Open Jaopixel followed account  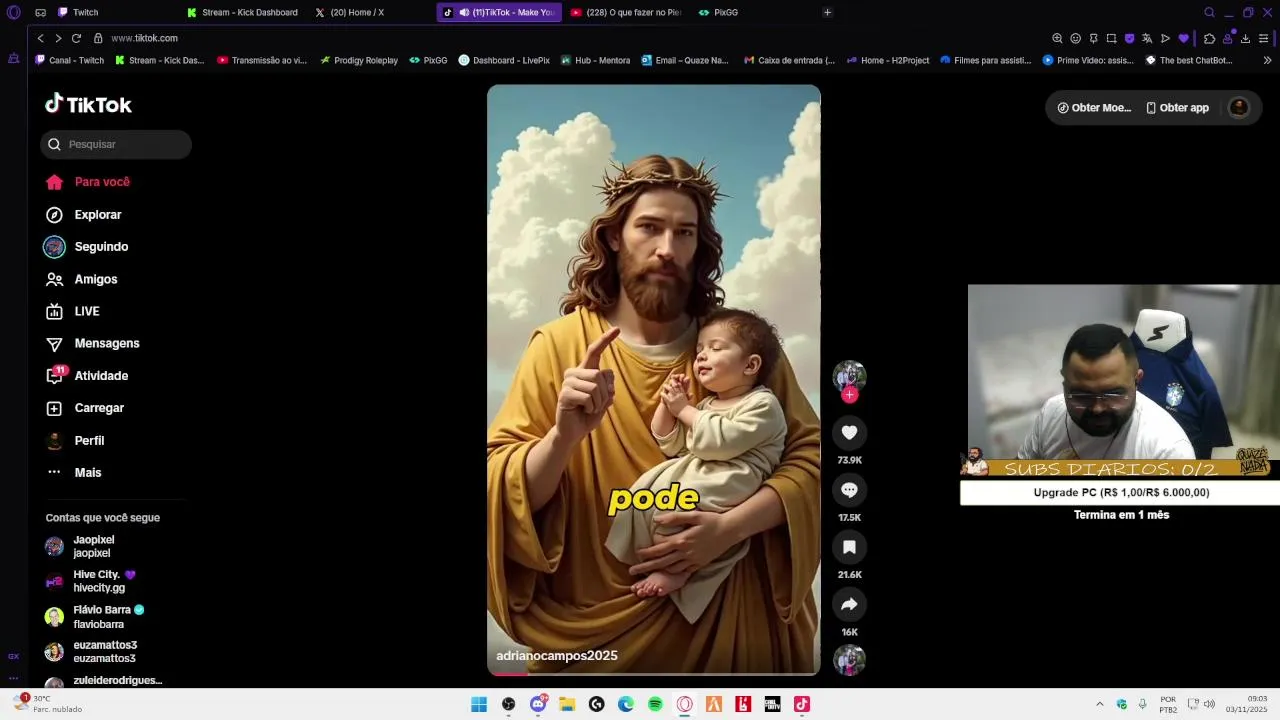80,546
